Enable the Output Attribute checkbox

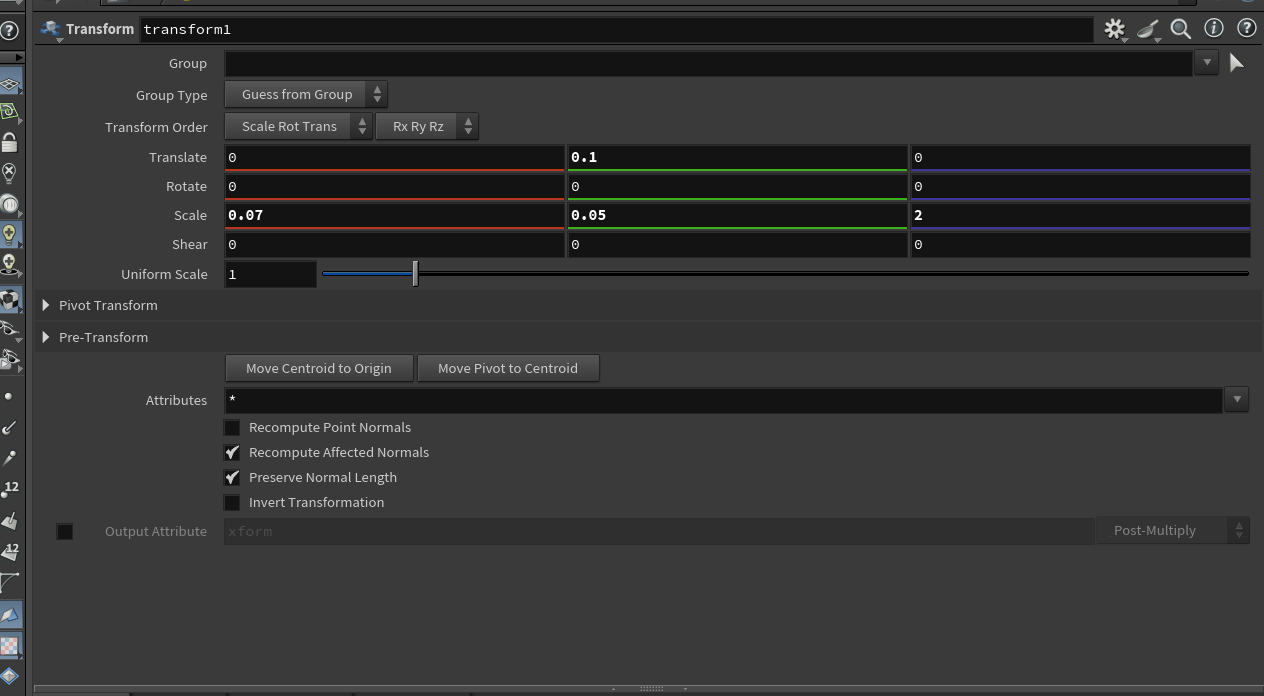coord(65,531)
